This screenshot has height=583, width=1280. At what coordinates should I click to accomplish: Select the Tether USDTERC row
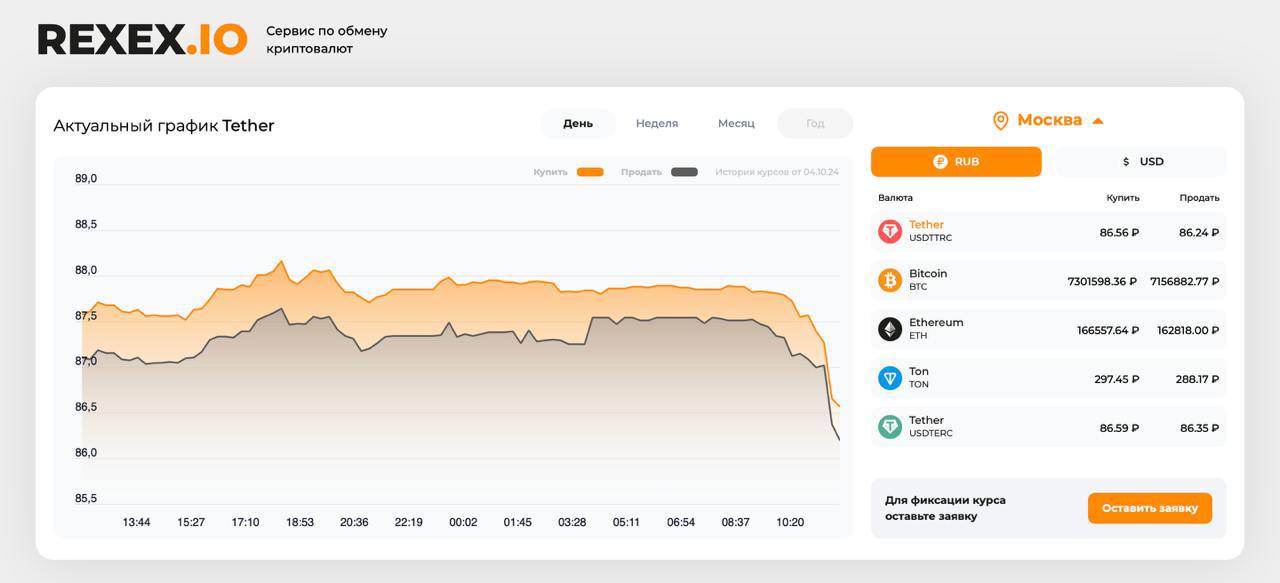1049,427
